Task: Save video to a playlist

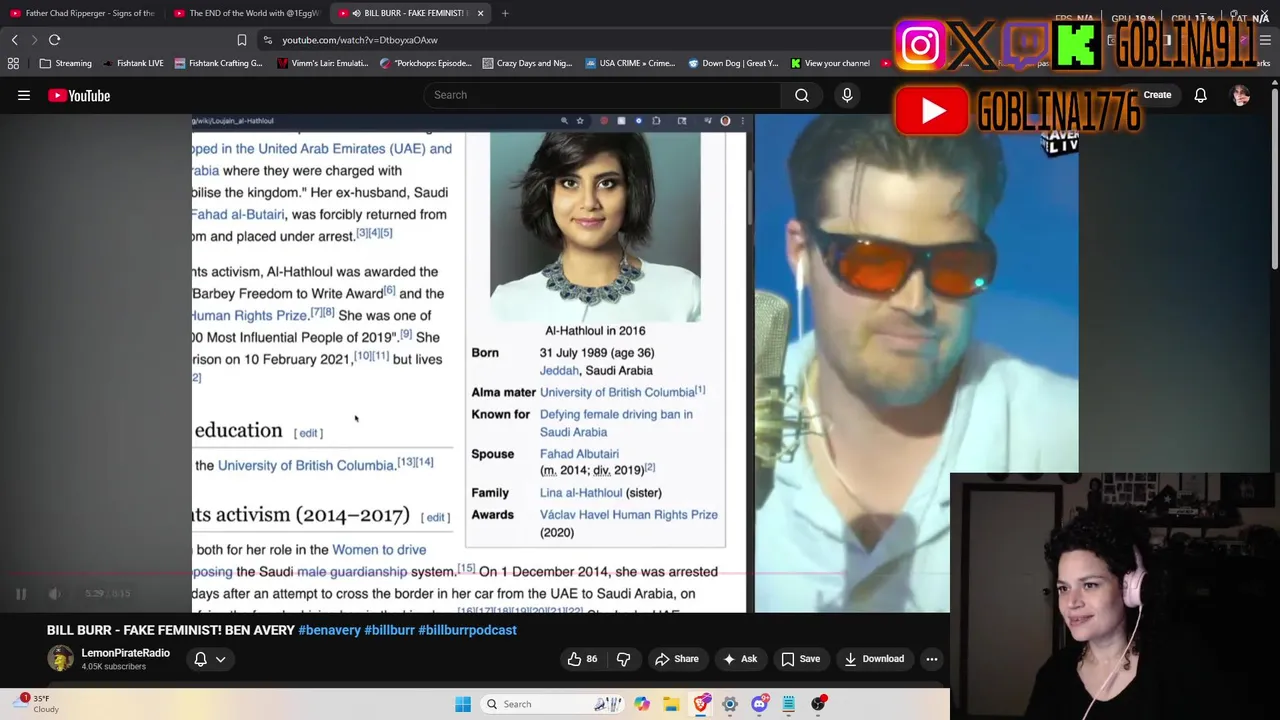Action: click(800, 659)
